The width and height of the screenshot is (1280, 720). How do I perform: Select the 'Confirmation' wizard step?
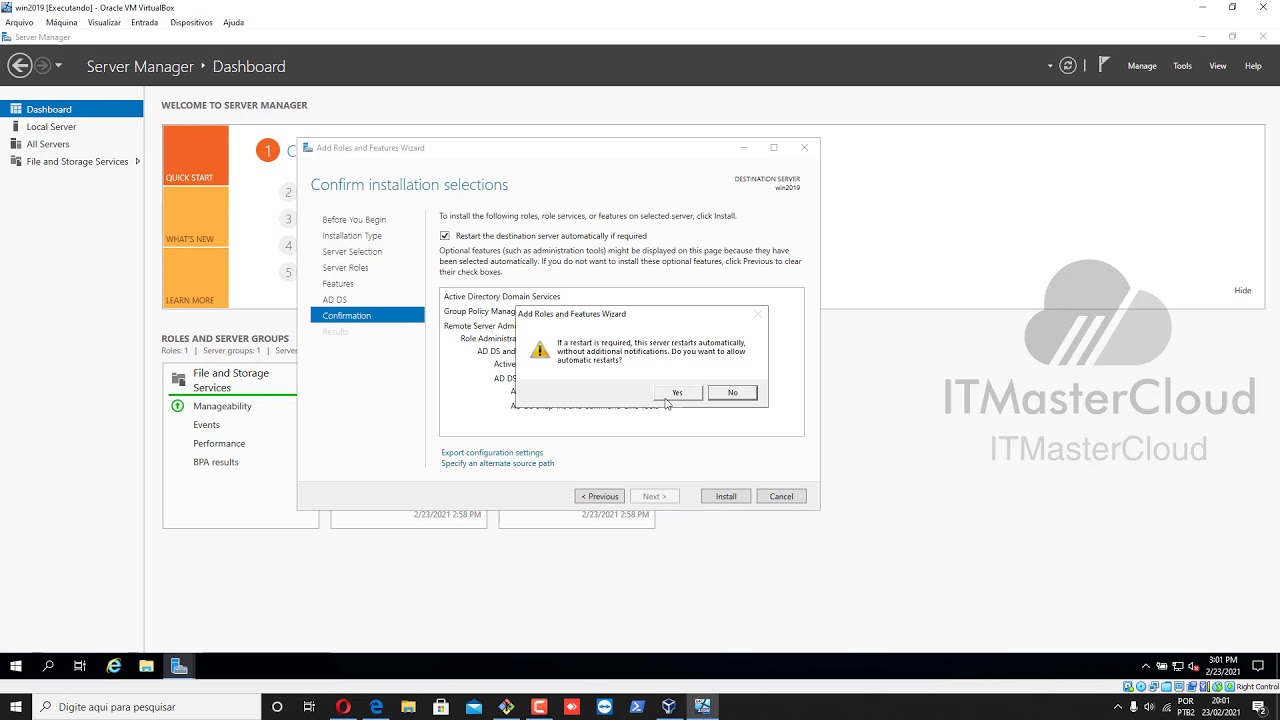(367, 316)
